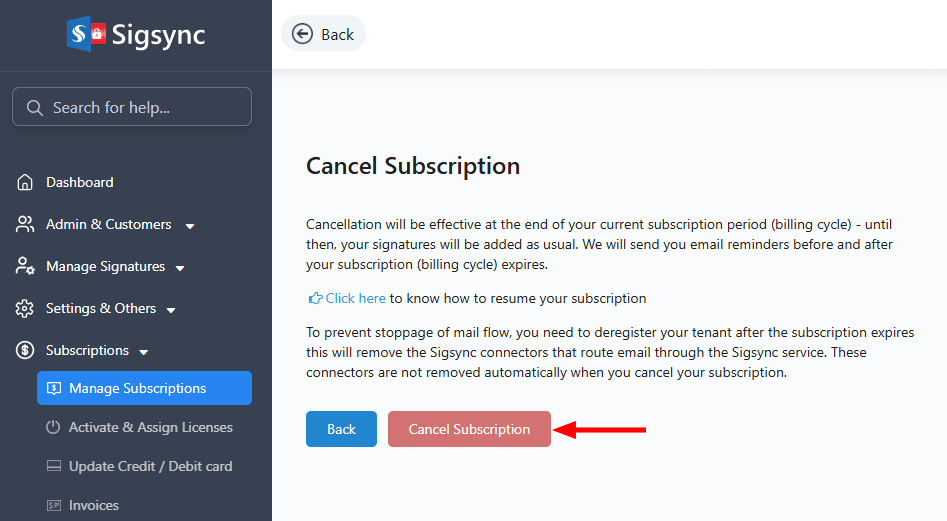
Task: Click the Manage Signatures user icon
Action: [x=25, y=267]
